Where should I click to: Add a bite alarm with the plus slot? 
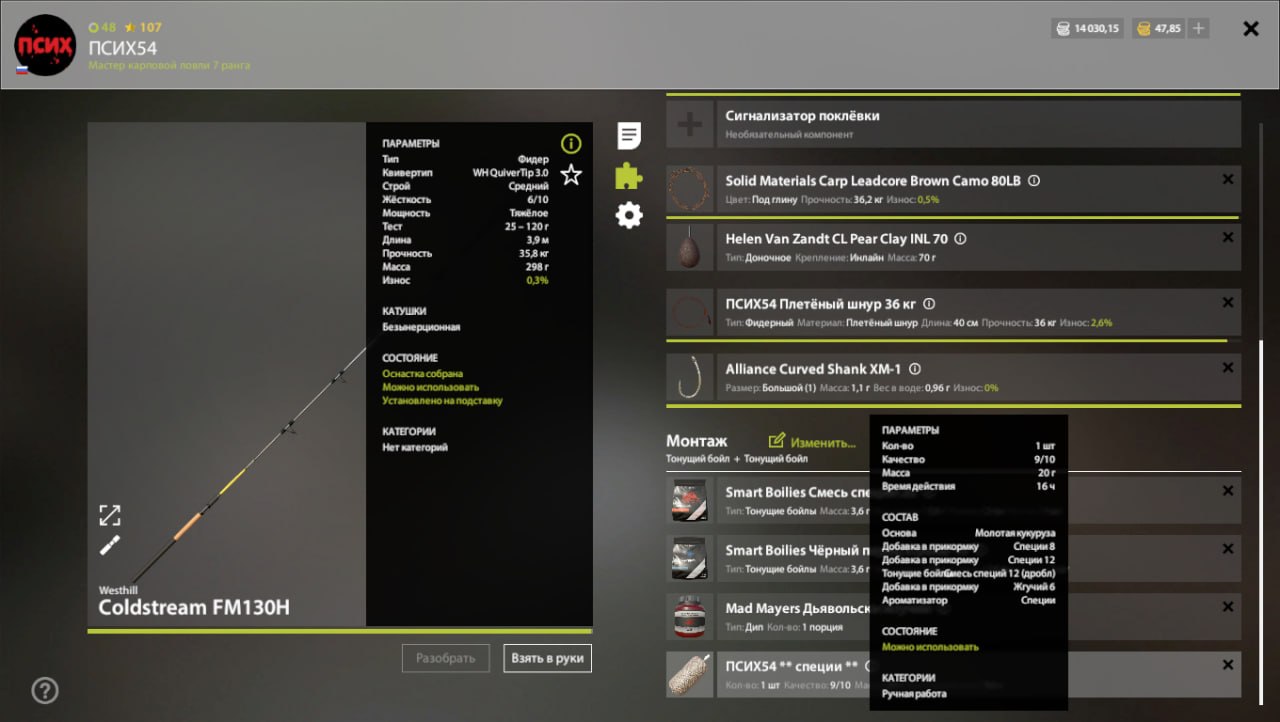(690, 124)
